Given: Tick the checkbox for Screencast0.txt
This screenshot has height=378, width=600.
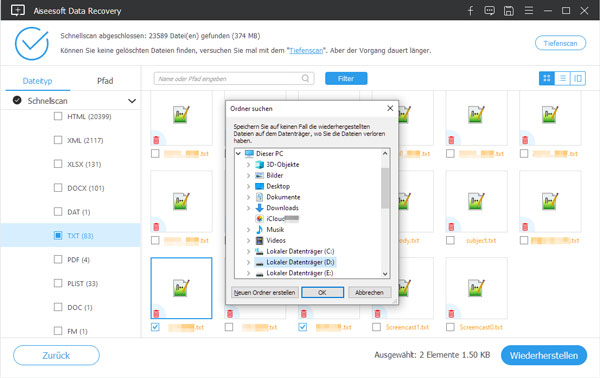Looking at the screenshot, I should (450, 327).
